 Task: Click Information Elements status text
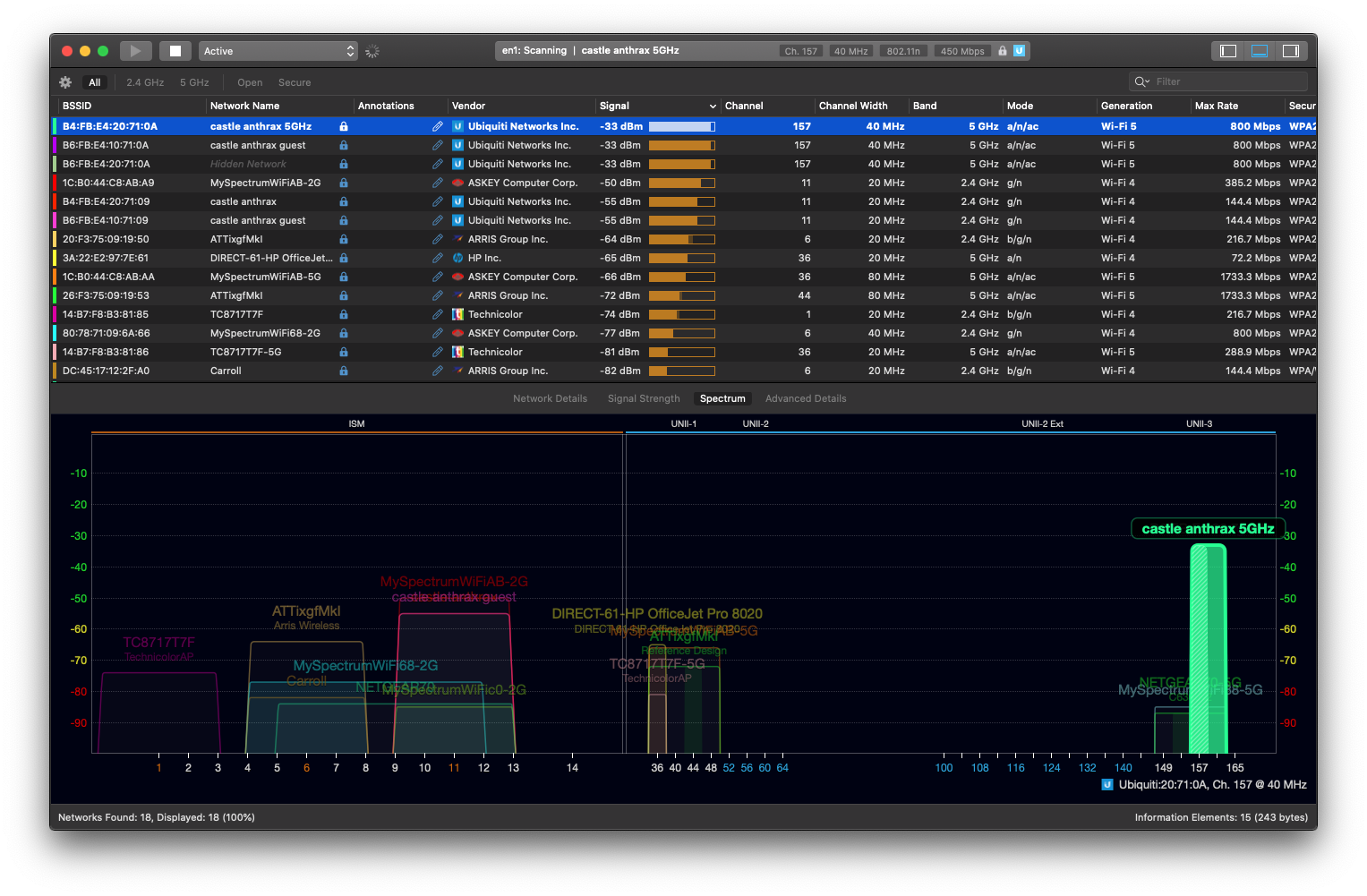tap(1221, 817)
